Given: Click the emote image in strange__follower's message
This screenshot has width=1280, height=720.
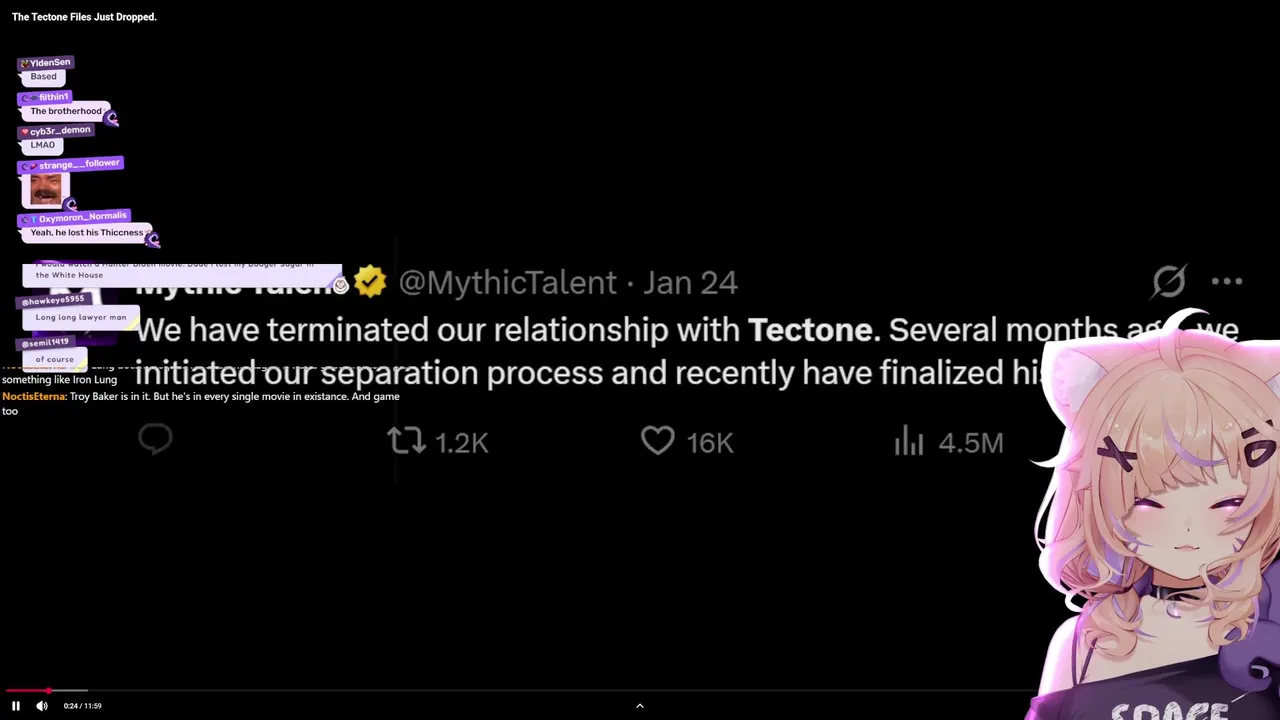Looking at the screenshot, I should (45, 189).
